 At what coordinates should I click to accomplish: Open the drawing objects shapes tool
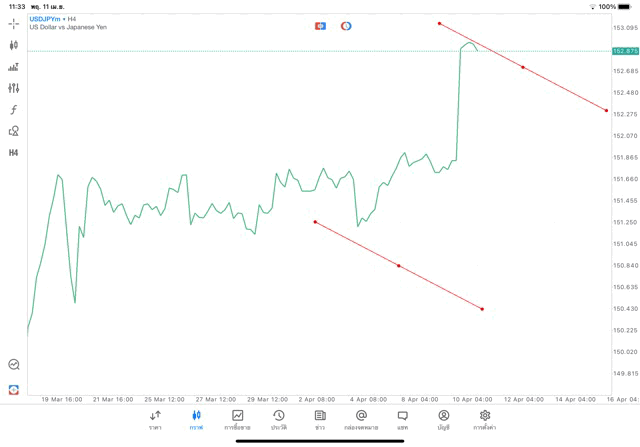[14, 131]
